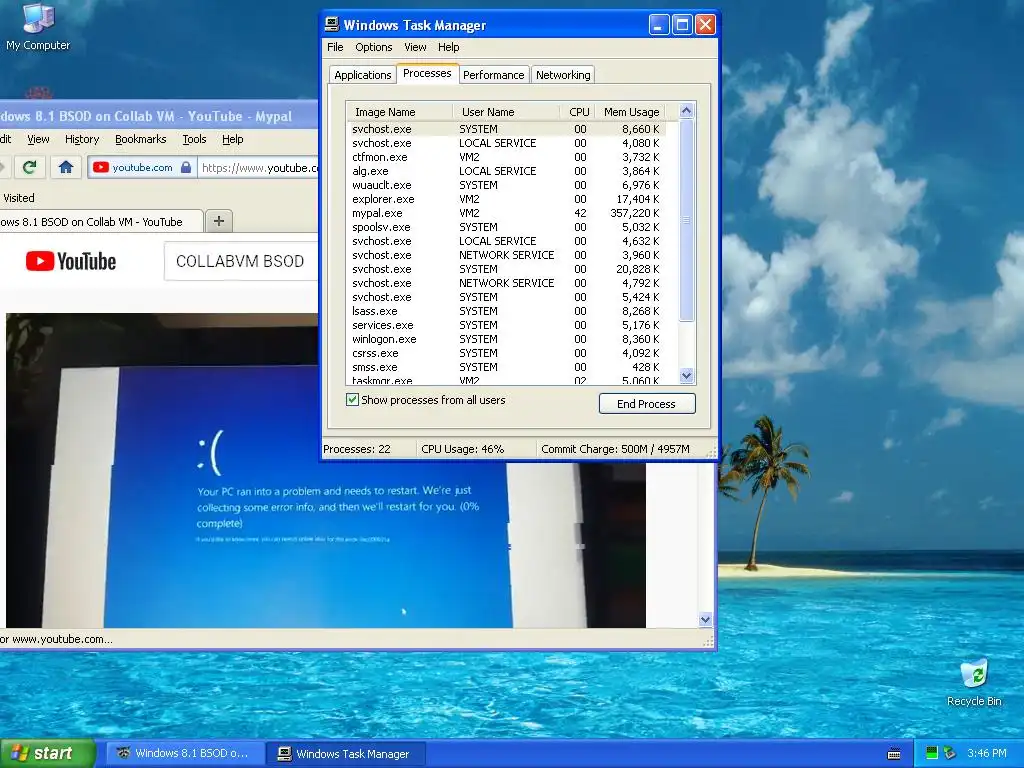Open new tab in Mypal browser

click(219, 221)
